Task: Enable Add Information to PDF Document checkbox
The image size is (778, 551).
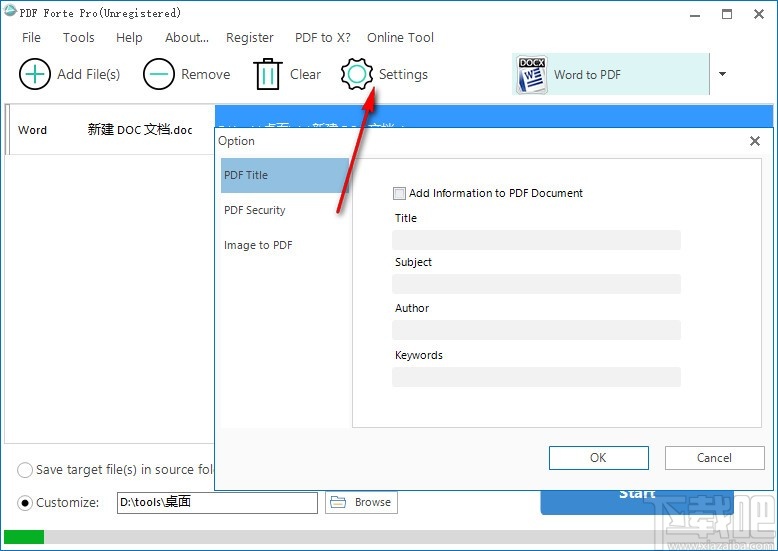Action: 399,193
